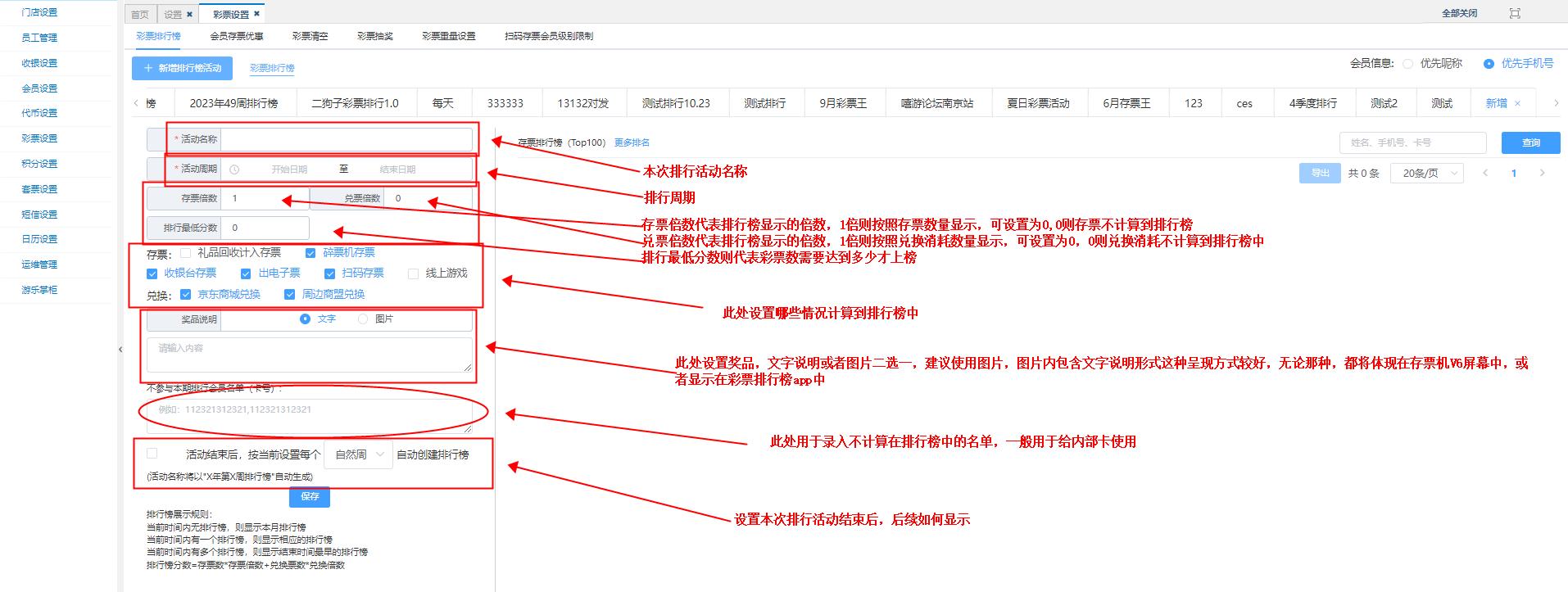Click the excluded member card numbers textarea

[310, 415]
